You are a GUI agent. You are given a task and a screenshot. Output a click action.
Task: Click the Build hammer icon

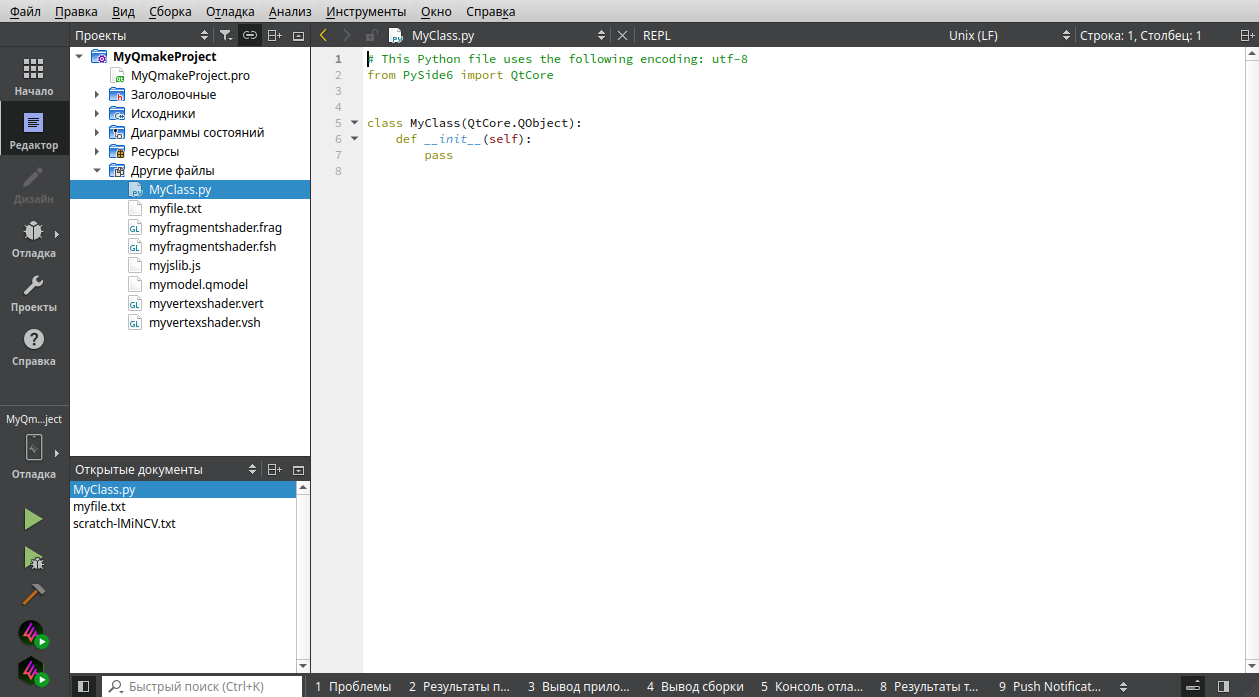(x=33, y=594)
